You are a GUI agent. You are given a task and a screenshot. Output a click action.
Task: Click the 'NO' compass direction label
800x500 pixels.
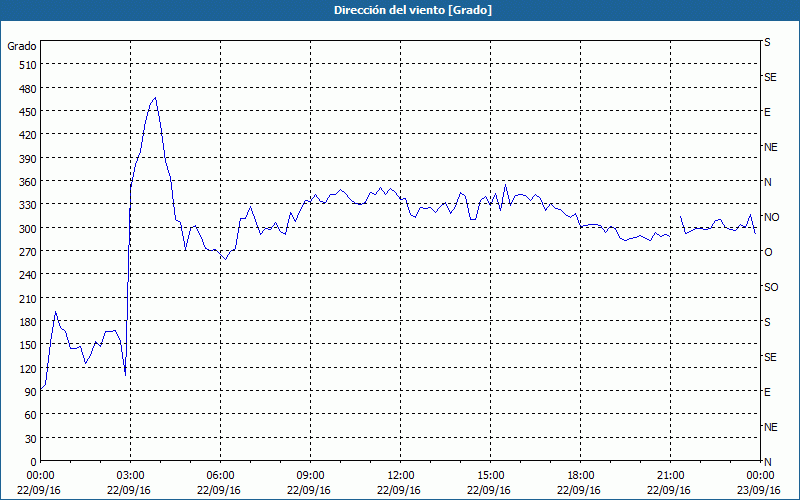point(771,217)
